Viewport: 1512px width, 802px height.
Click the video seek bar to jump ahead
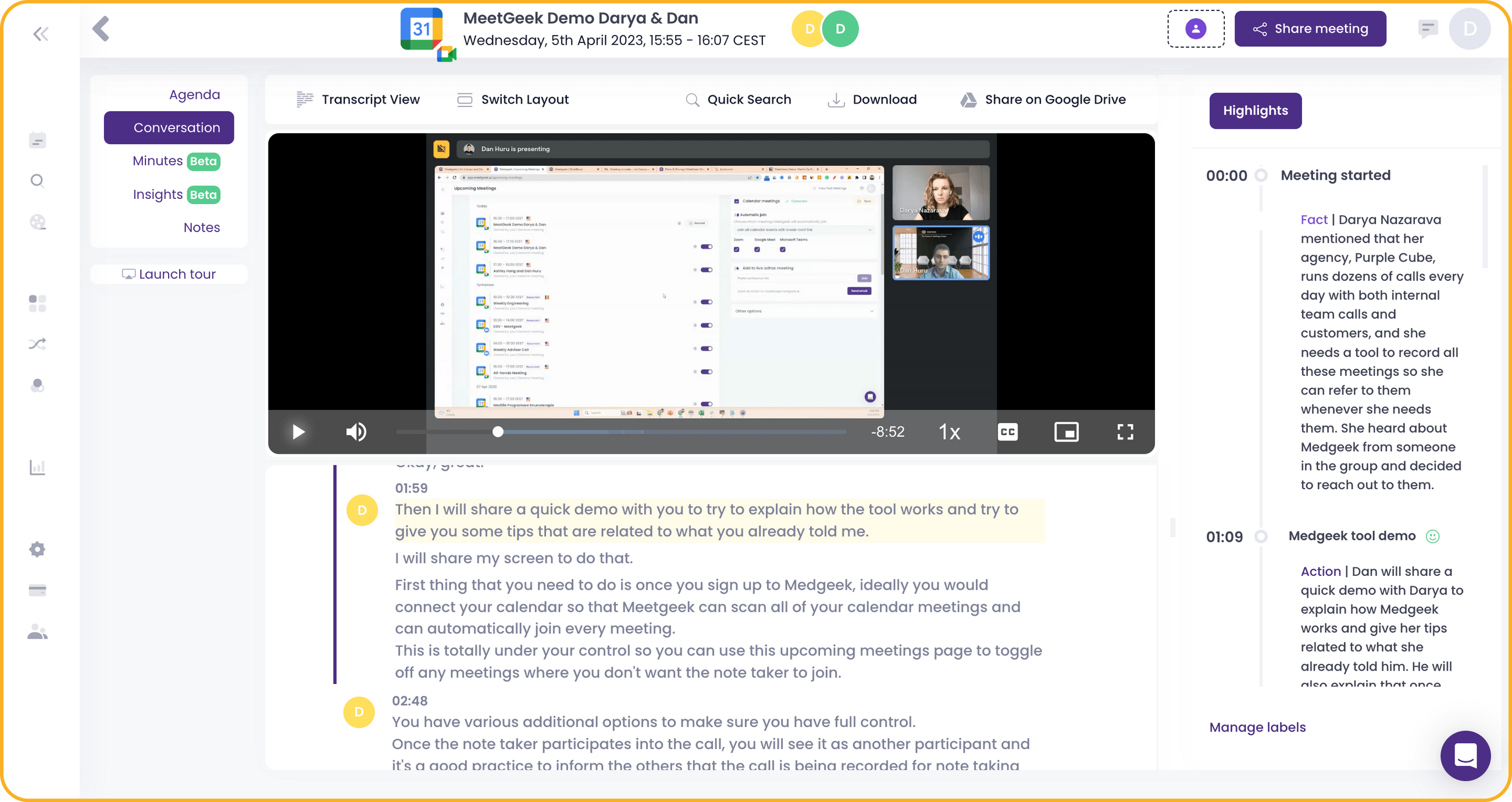[675, 432]
